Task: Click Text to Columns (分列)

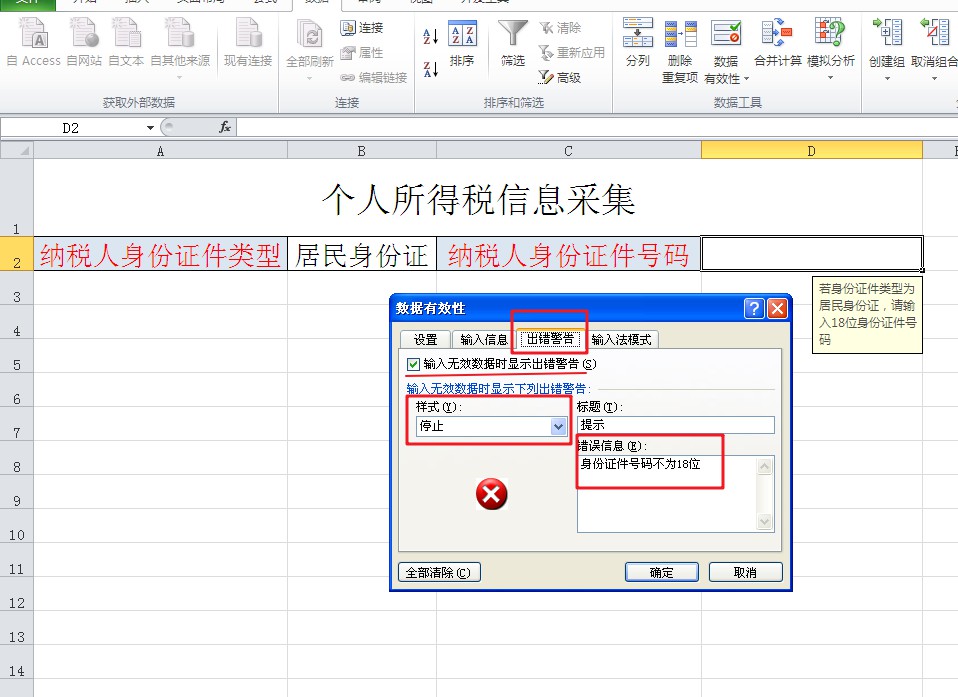Action: [638, 42]
